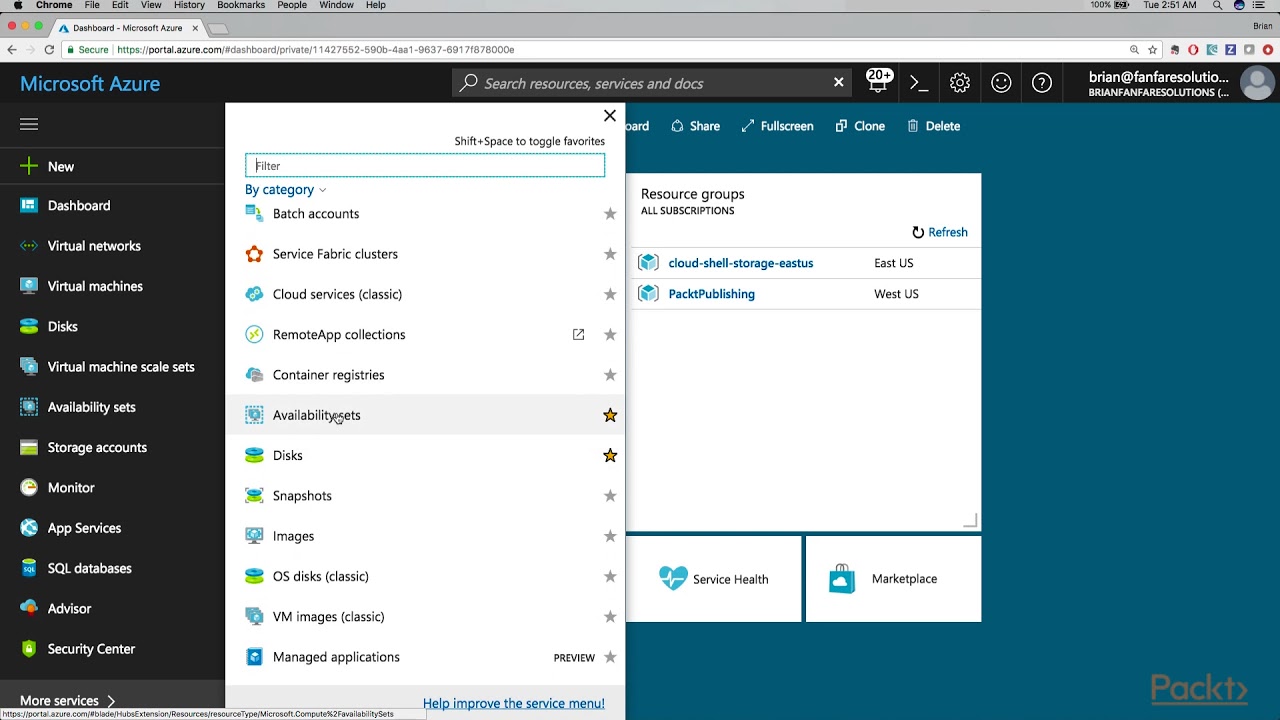
Task: Favorite Batch accounts with its star
Action: pos(610,214)
